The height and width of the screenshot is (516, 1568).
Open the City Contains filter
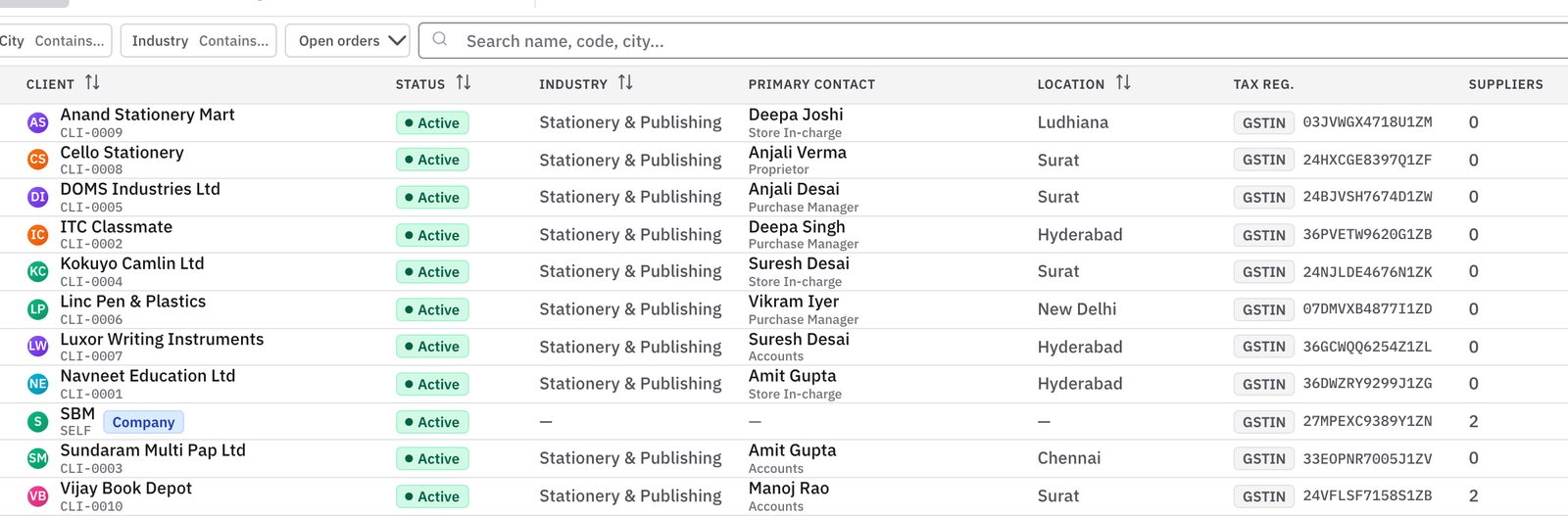pyautogui.click(x=53, y=41)
